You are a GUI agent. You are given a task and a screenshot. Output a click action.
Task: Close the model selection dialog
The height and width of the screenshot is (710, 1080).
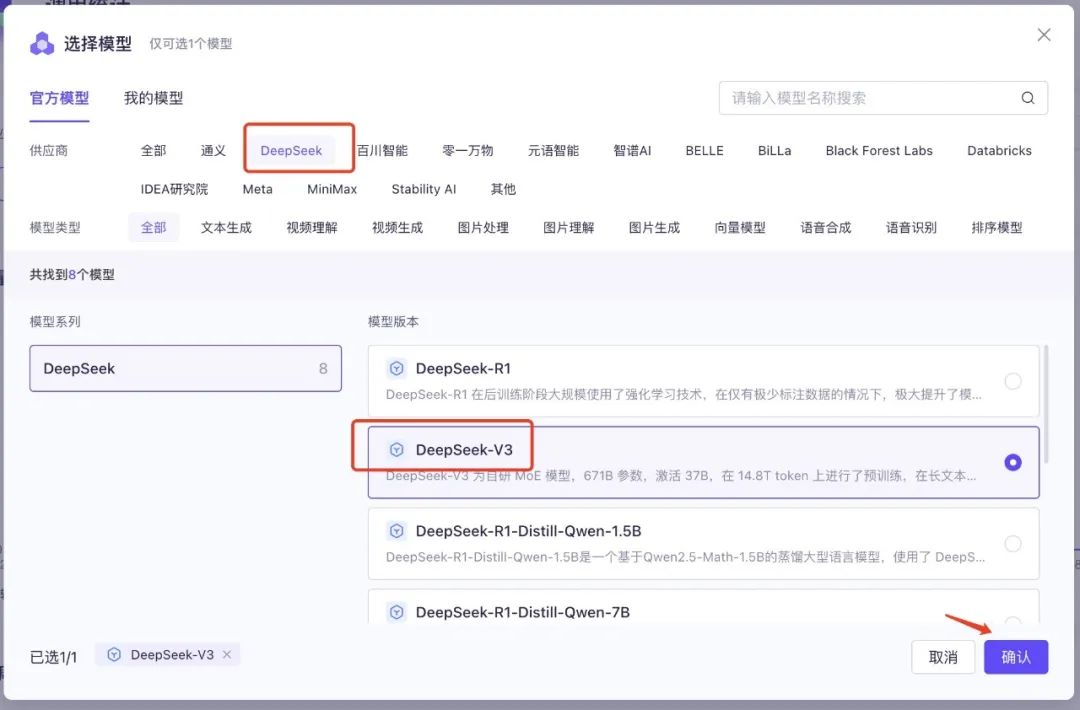[1044, 35]
